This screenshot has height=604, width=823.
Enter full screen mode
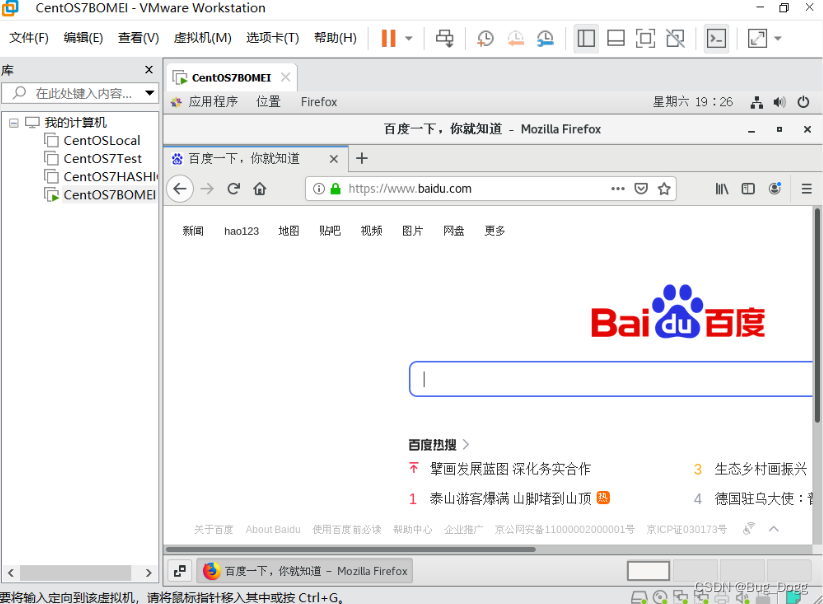click(645, 38)
